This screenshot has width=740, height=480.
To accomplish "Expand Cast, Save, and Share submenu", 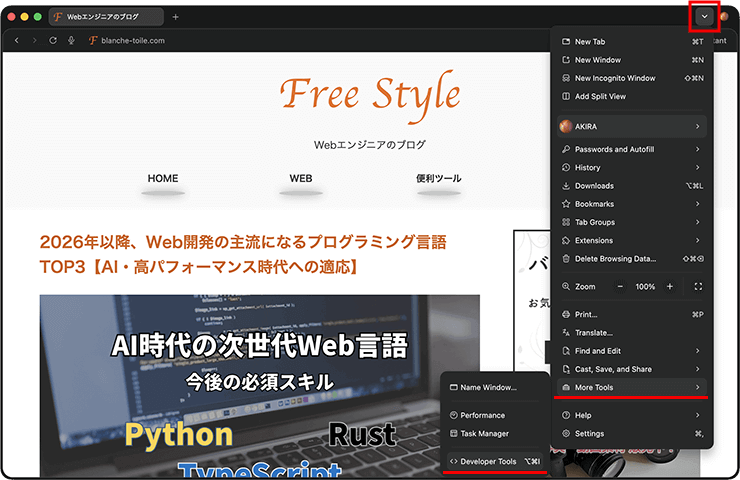I will (x=632, y=369).
